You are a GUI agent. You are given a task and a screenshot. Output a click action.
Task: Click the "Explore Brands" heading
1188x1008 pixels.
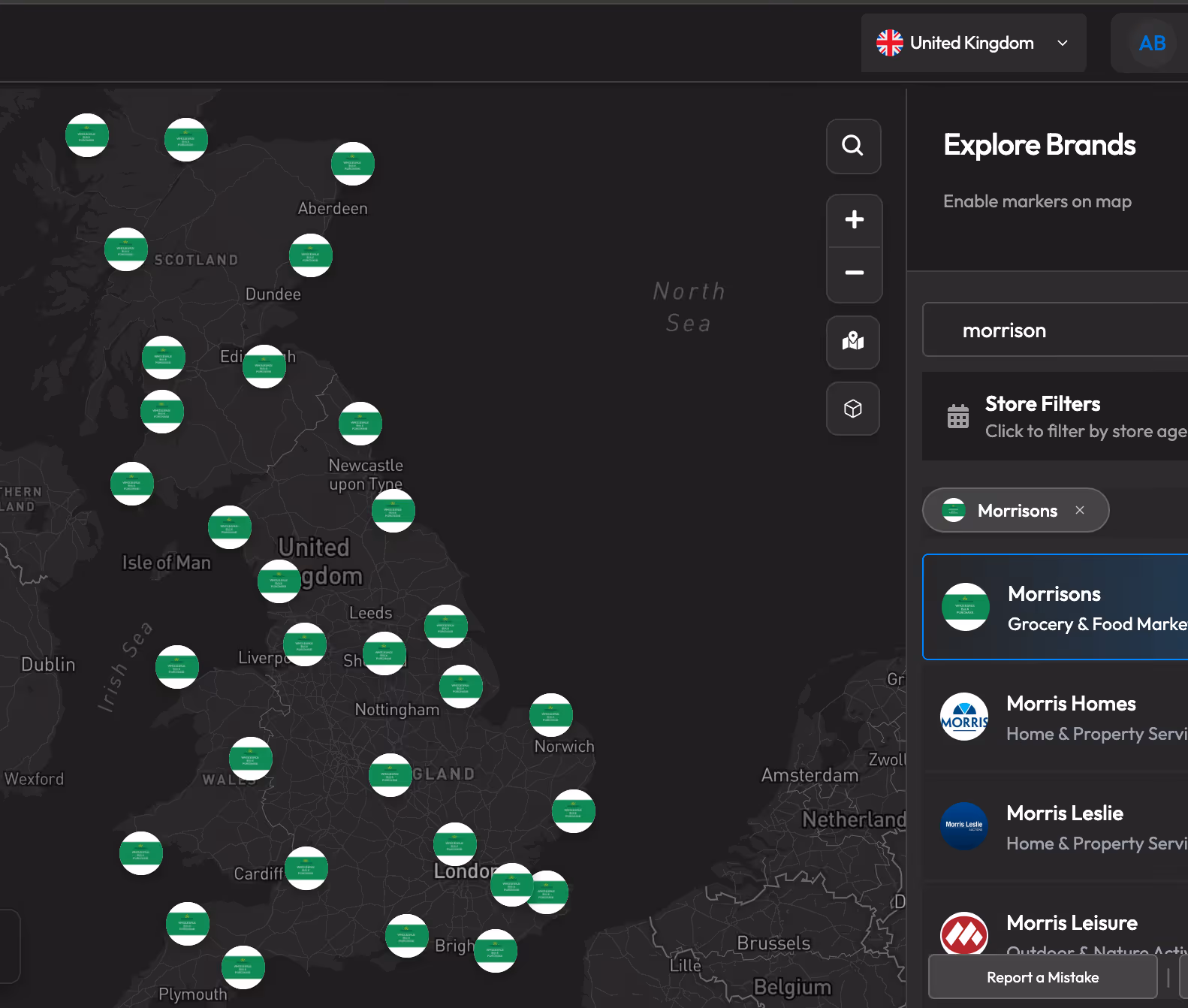tap(1039, 145)
